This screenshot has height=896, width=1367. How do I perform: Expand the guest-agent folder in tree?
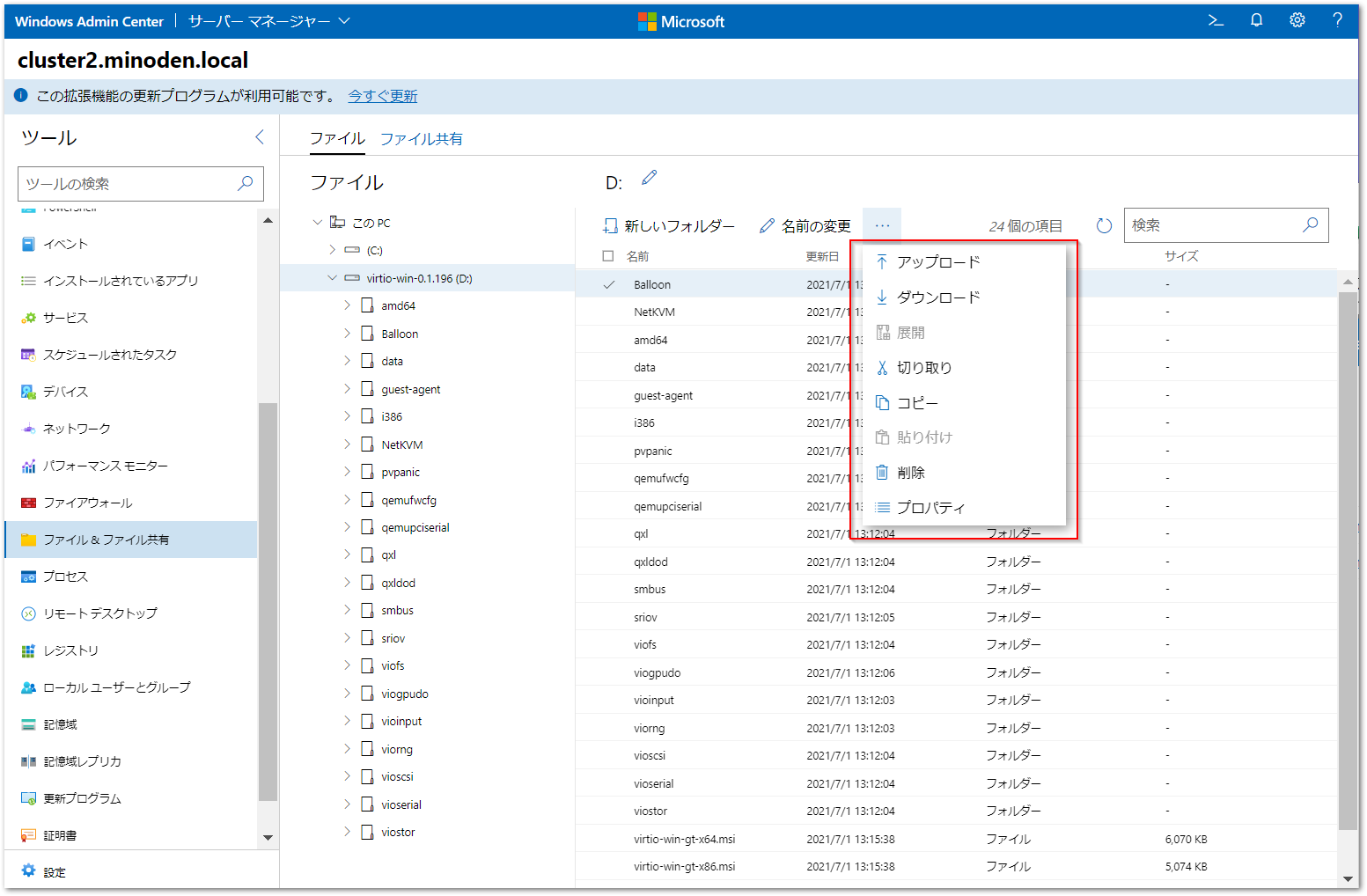[347, 389]
